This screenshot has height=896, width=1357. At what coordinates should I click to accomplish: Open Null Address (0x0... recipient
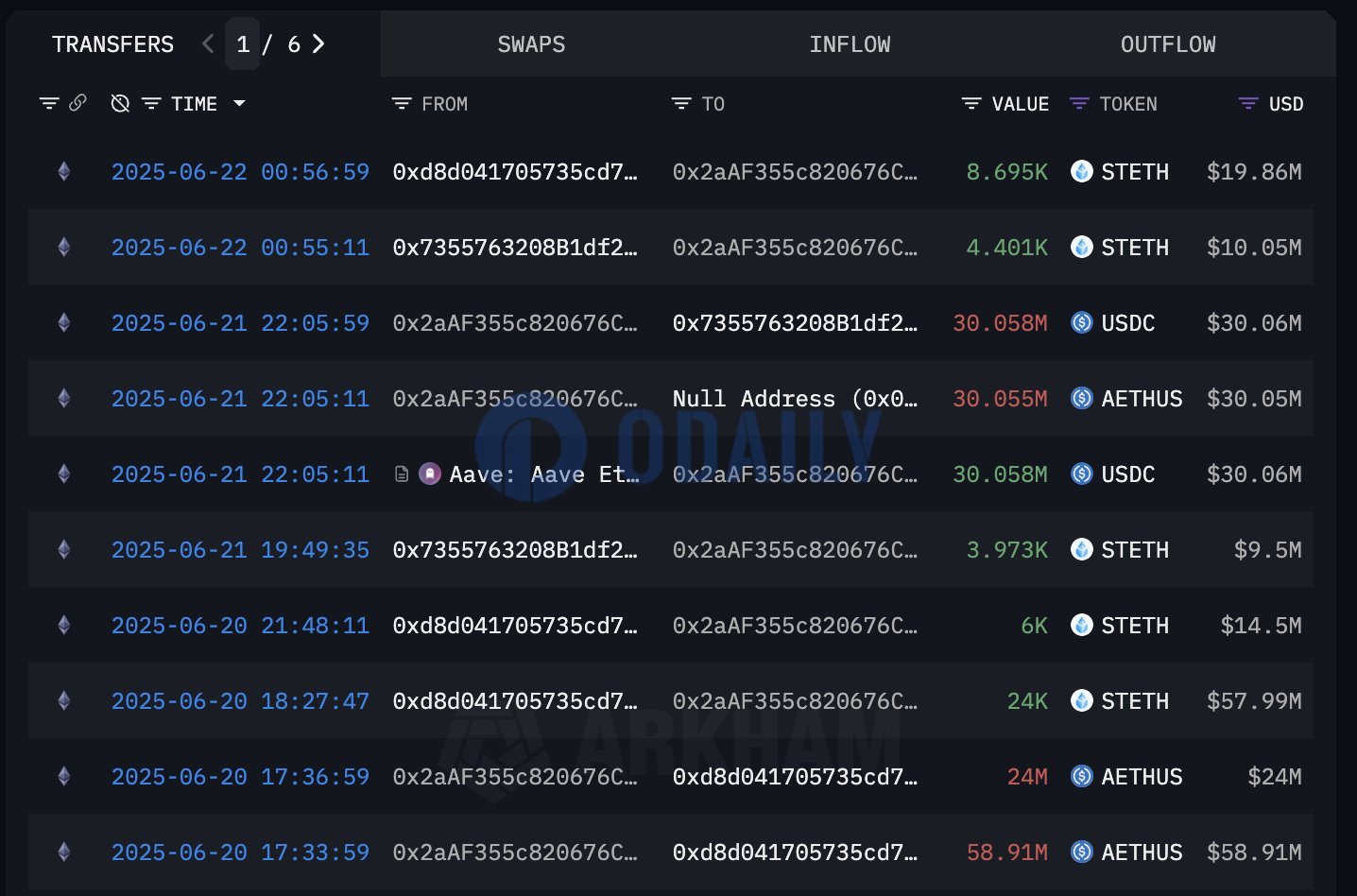coord(795,399)
